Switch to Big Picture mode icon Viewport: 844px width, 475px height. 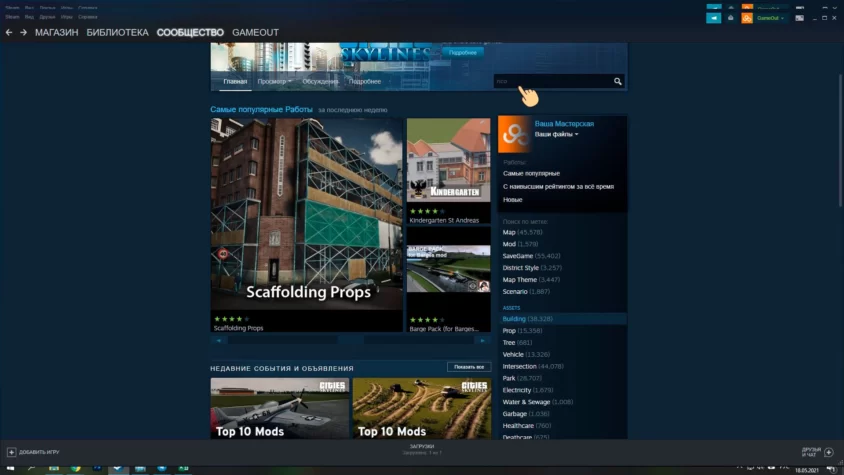[x=799, y=18]
